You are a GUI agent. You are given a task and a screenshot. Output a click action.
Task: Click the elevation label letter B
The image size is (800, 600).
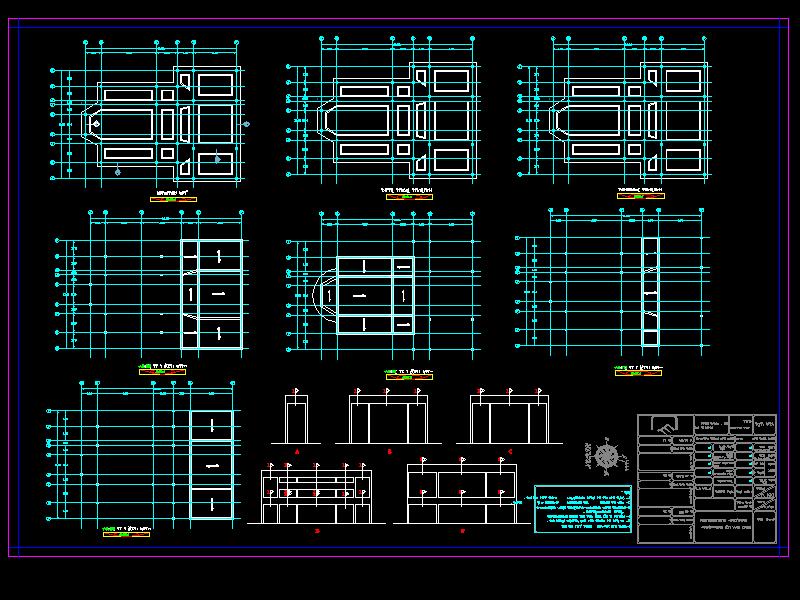click(x=389, y=452)
